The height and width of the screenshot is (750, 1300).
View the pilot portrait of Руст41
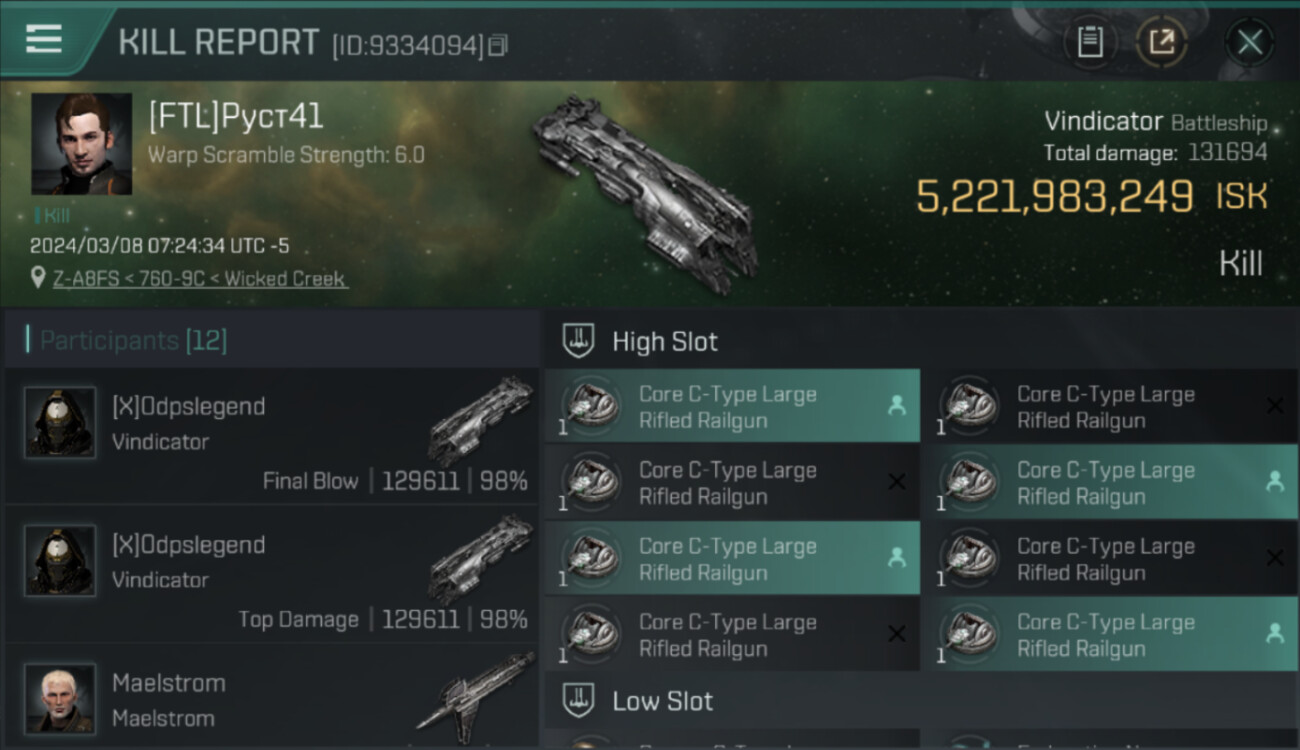(81, 144)
